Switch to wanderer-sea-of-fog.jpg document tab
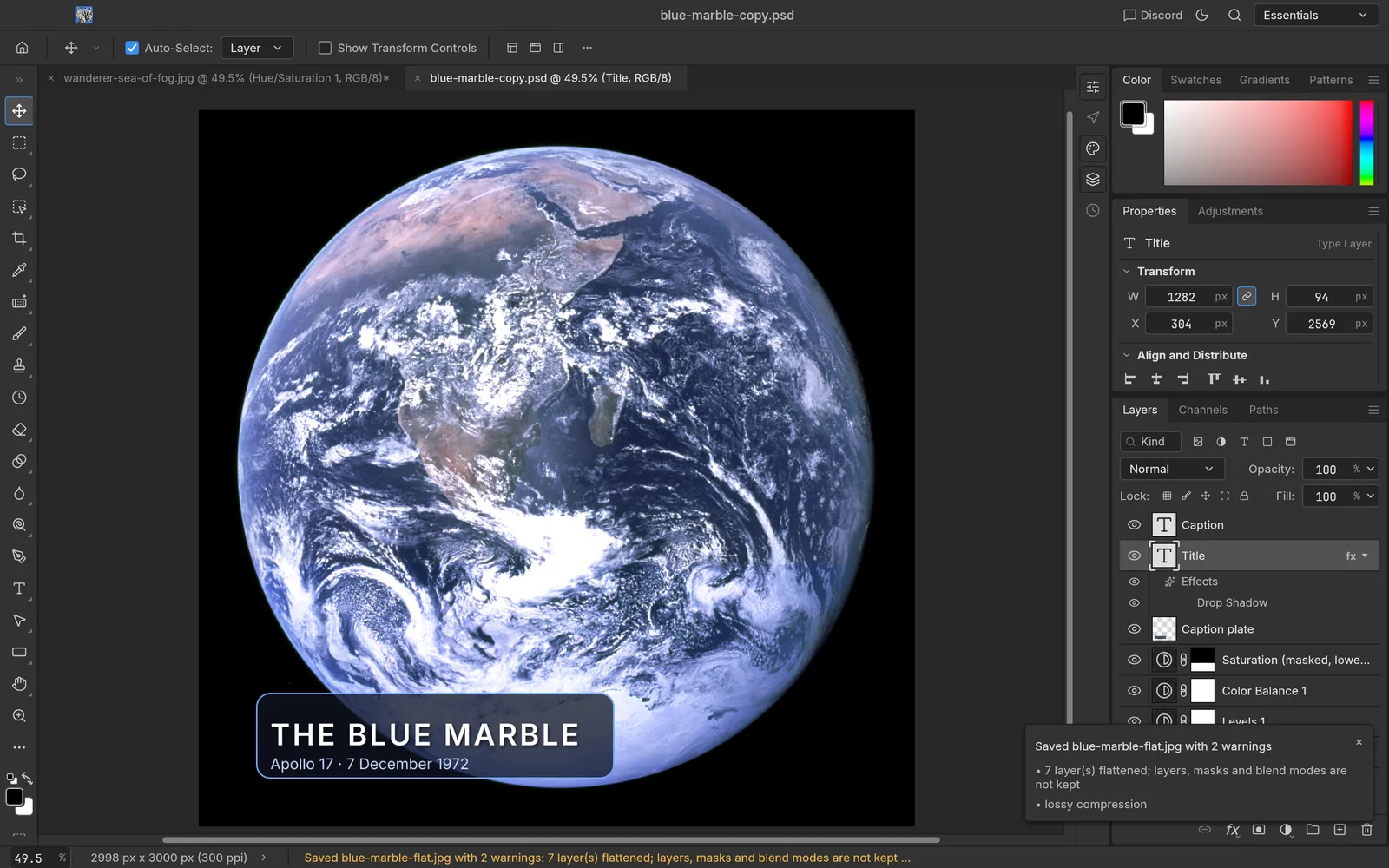The width and height of the screenshot is (1389, 868). pos(226,78)
